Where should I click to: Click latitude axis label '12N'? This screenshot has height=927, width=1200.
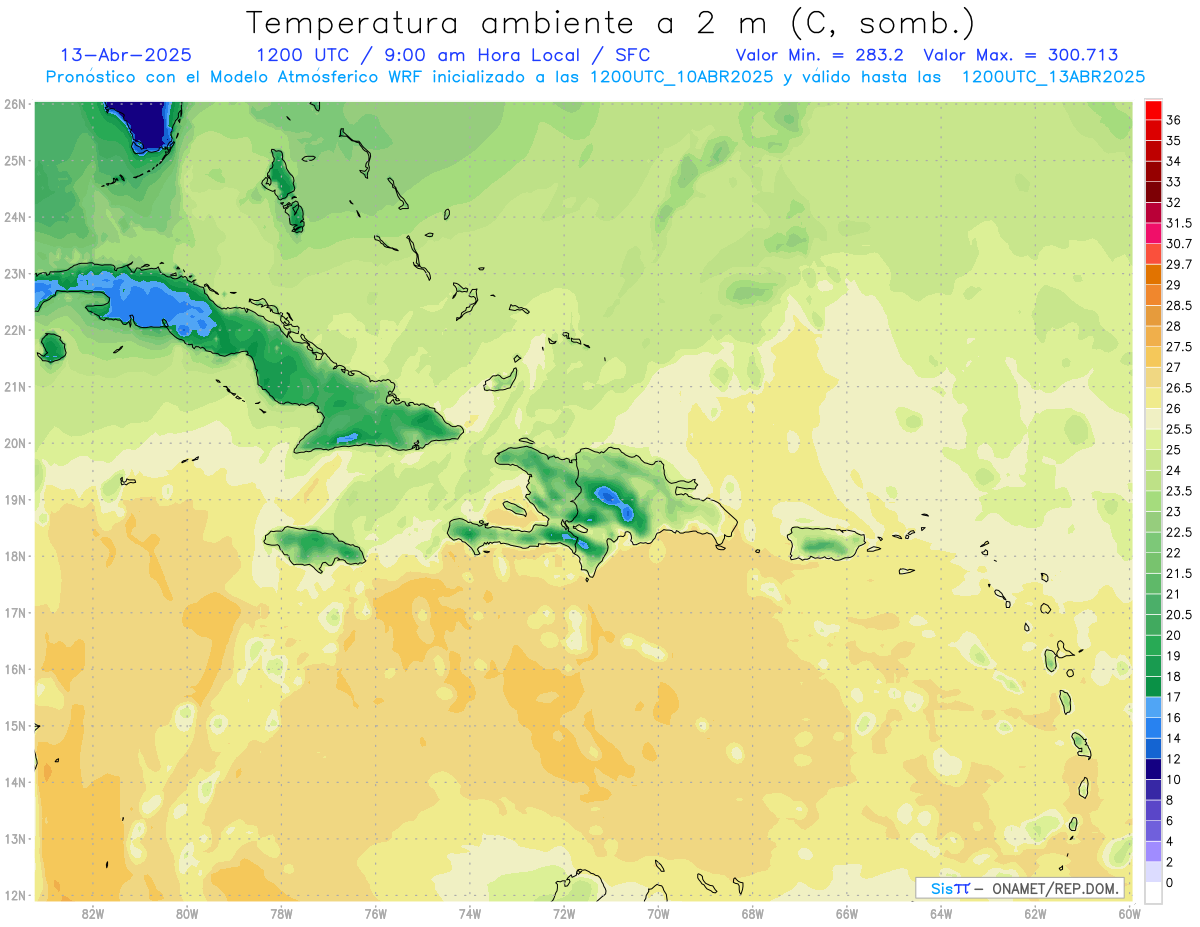[15, 894]
